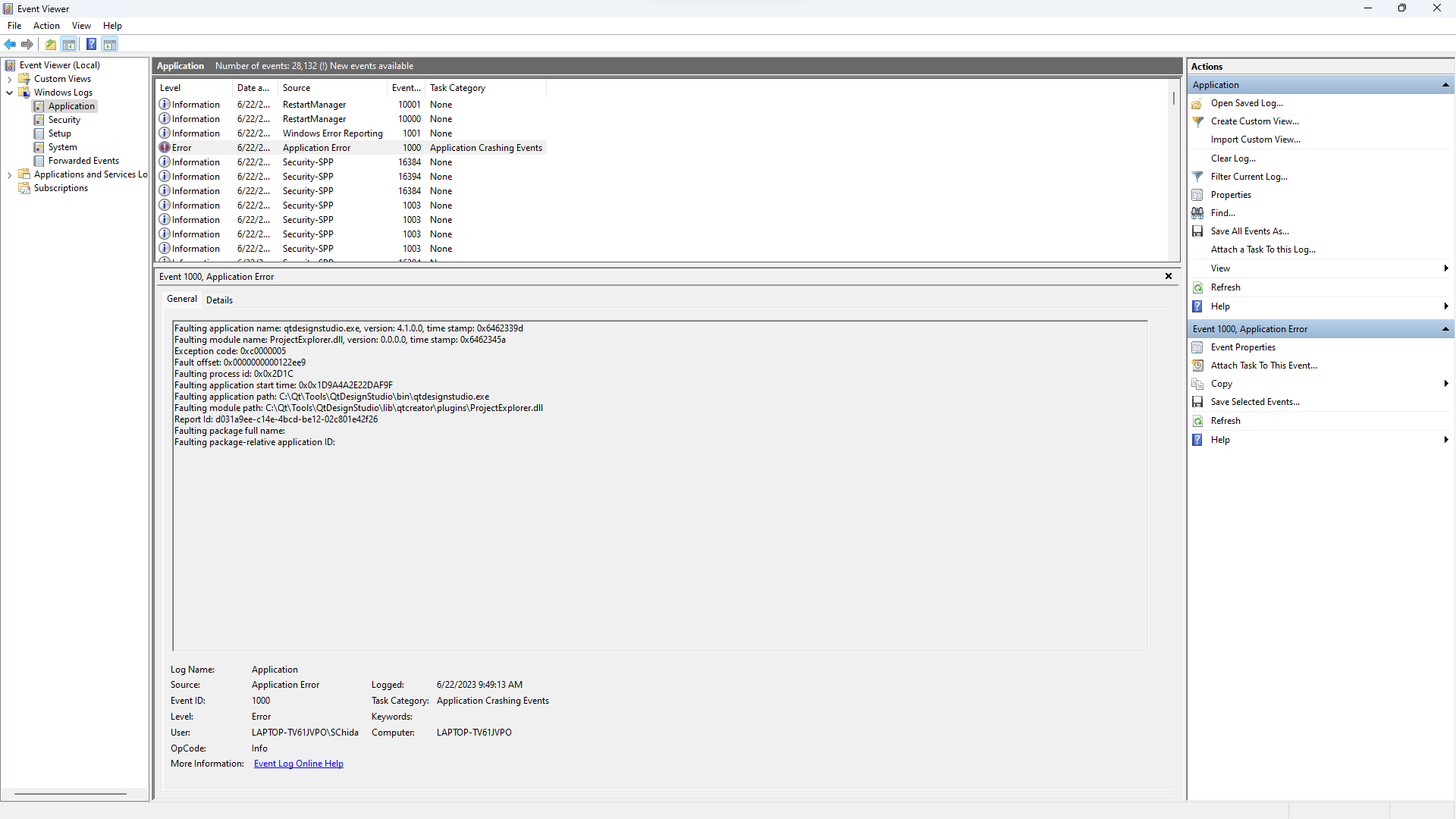Select the Application log in tree
Viewport: 1456px width, 819px height.
71,106
